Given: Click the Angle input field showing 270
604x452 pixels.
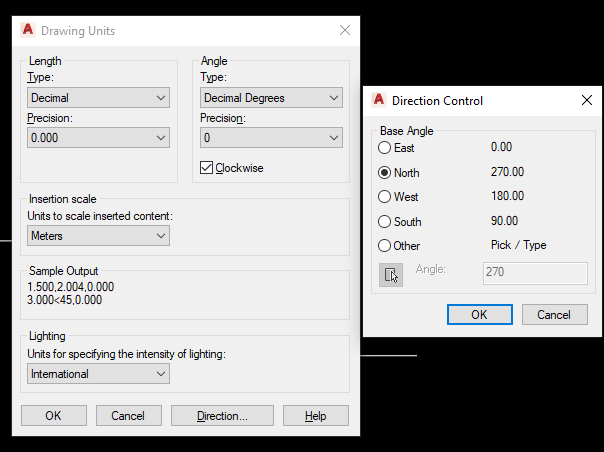Looking at the screenshot, I should 535,273.
